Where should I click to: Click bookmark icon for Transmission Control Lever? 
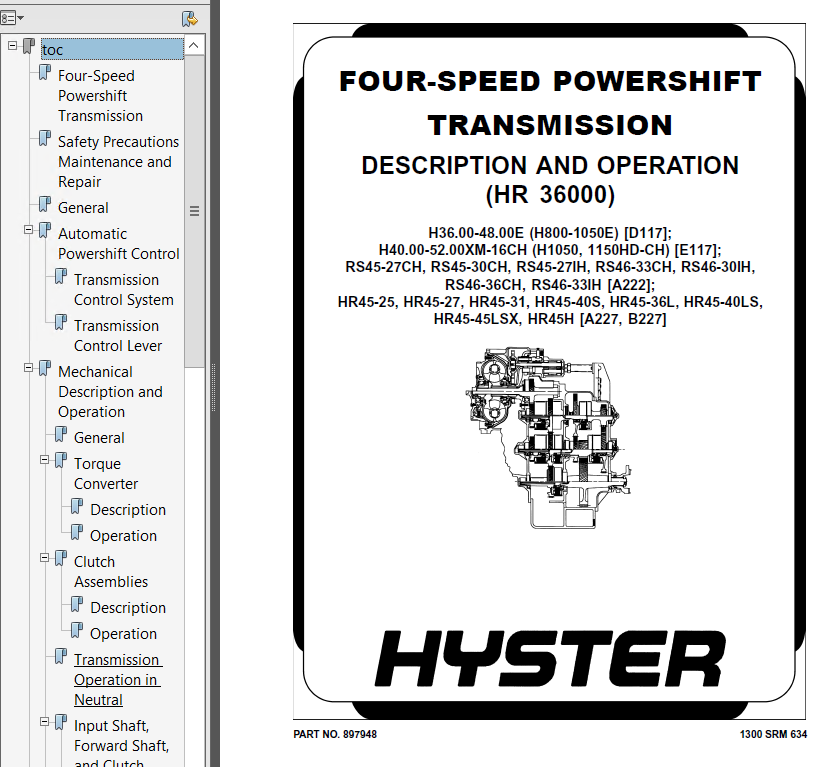click(x=61, y=322)
